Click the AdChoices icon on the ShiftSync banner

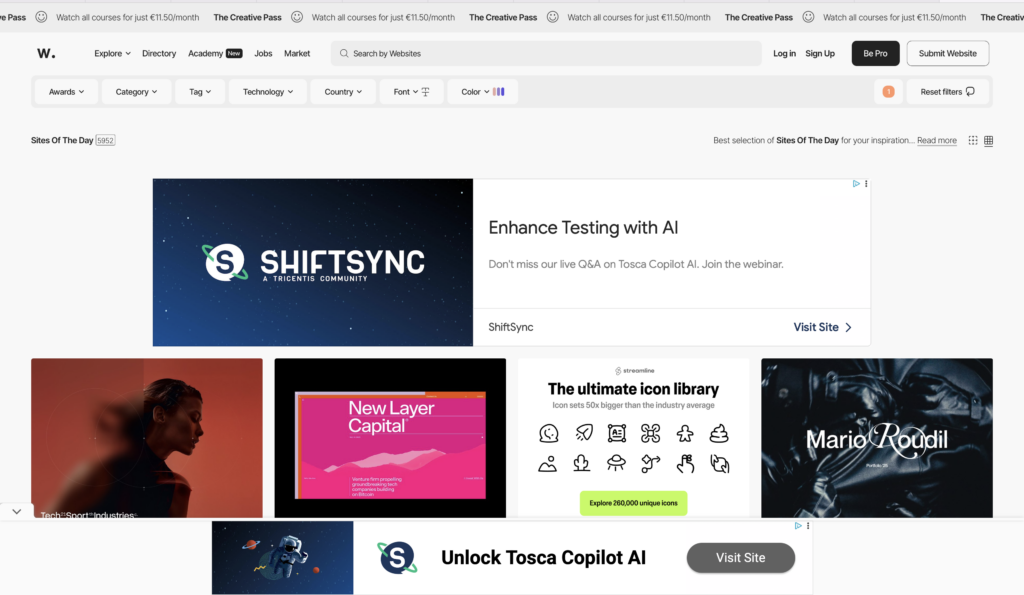856,184
